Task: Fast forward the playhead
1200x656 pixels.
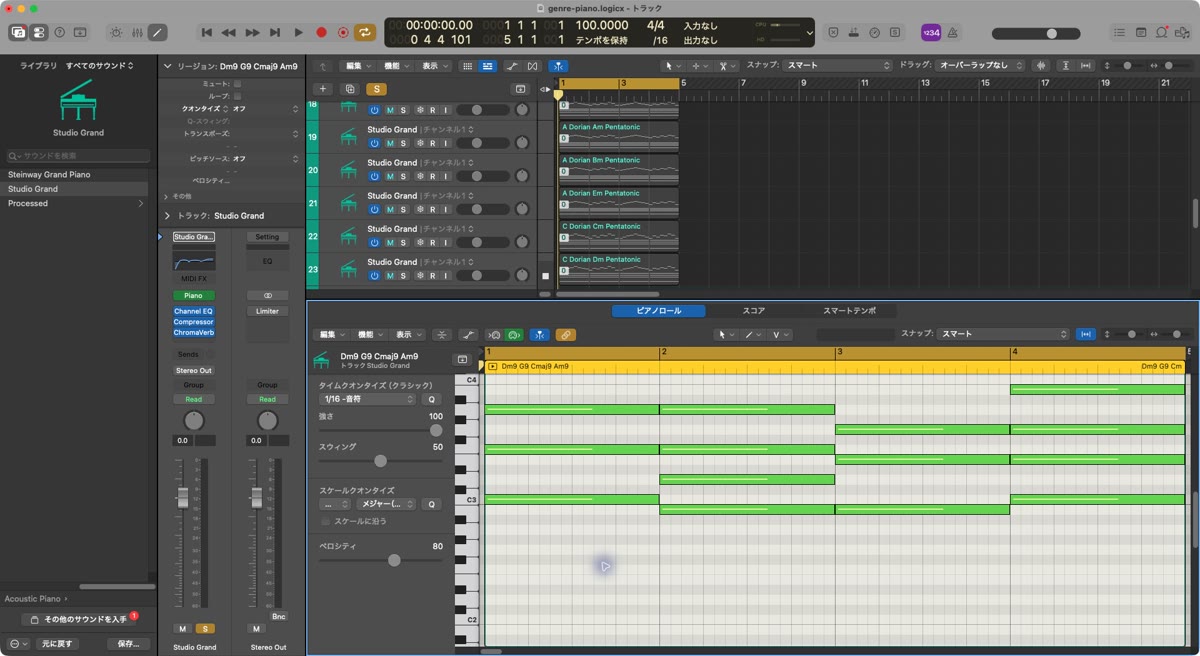Action: [x=252, y=32]
